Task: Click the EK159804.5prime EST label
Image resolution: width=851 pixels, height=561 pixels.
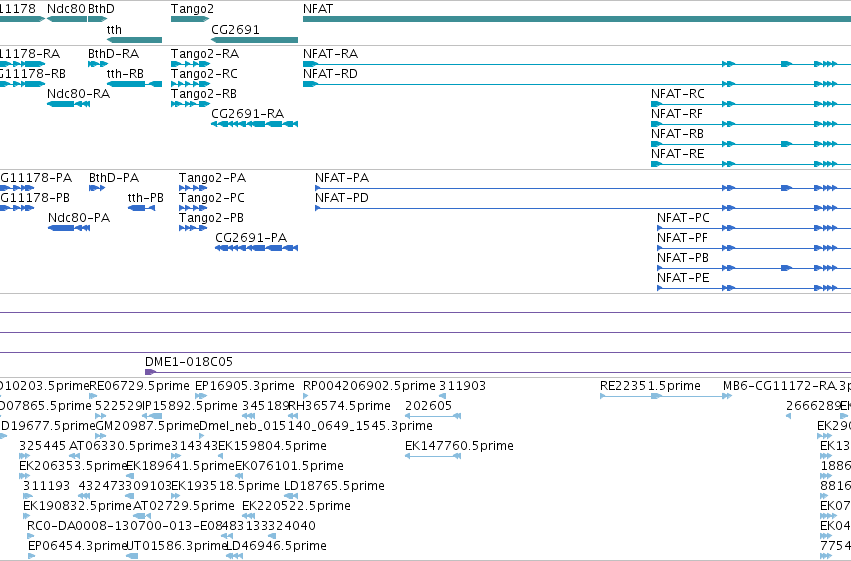Action: [x=272, y=446]
